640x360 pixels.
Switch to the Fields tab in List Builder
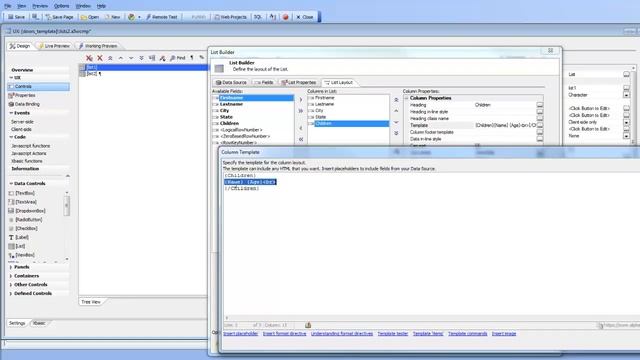tap(264, 82)
